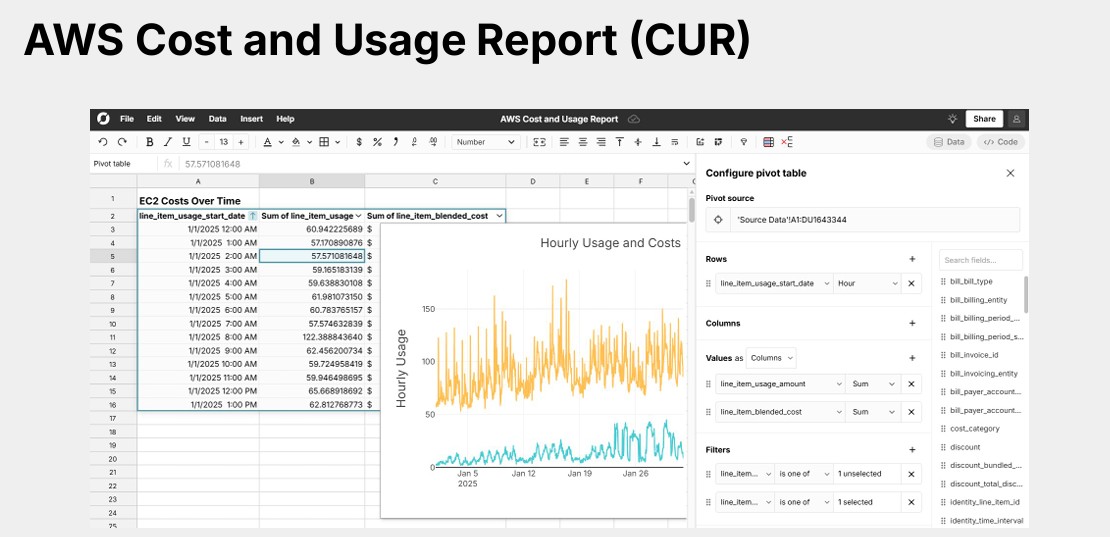Open the File menu

(x=127, y=119)
